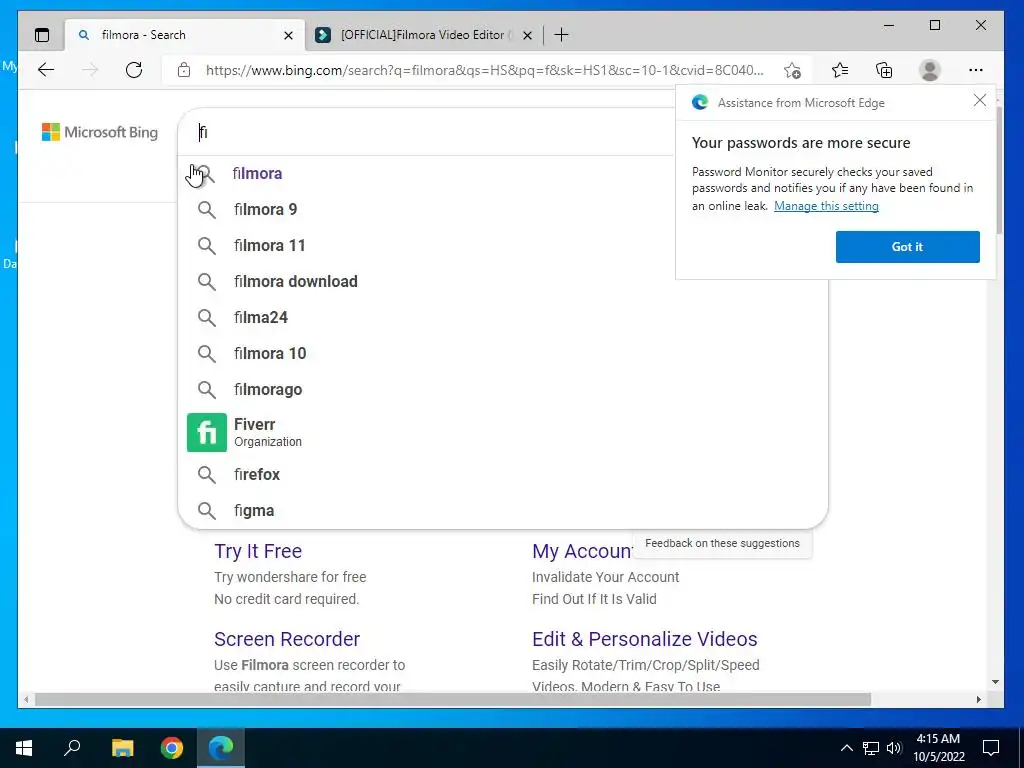Click the magnifier icon beside filmora 9
The height and width of the screenshot is (768, 1024).
coord(206,210)
